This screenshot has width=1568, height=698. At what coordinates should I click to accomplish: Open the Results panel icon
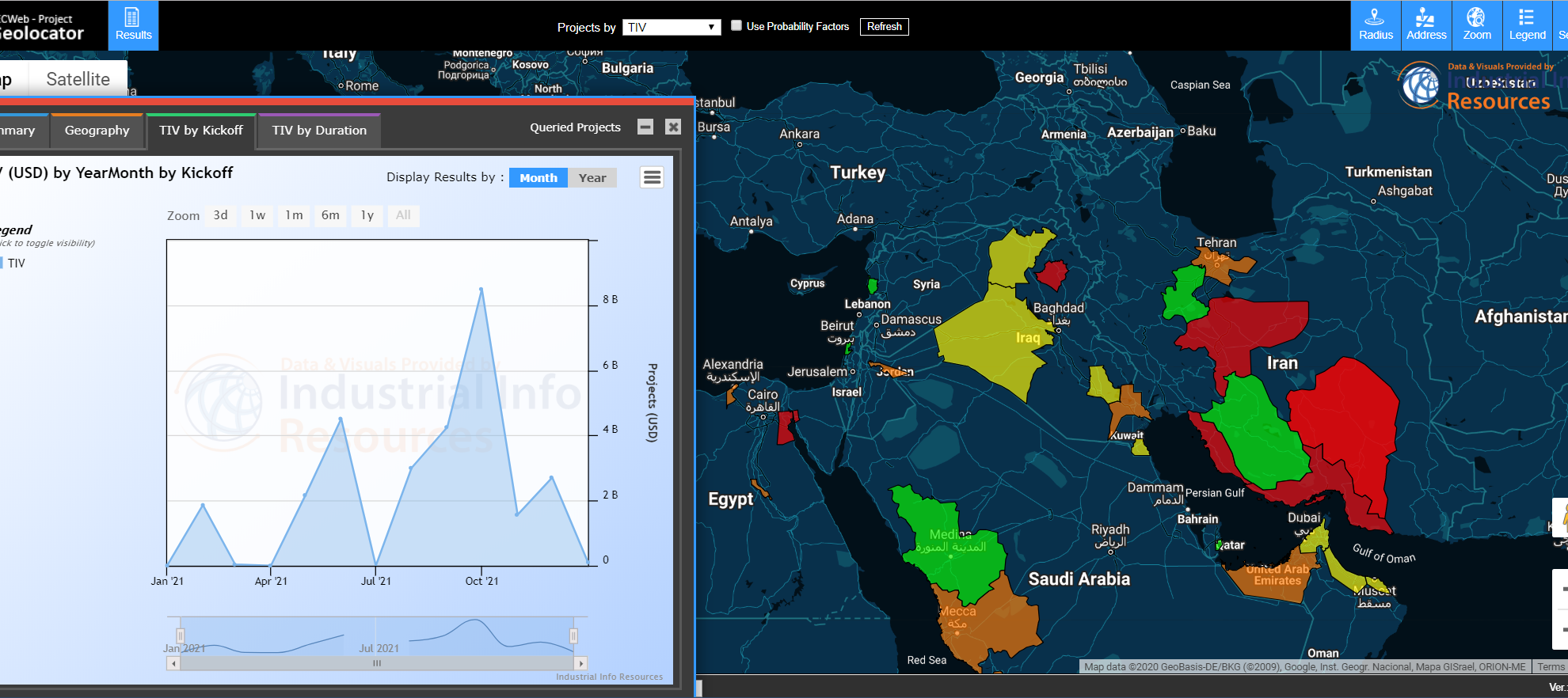tap(133, 25)
